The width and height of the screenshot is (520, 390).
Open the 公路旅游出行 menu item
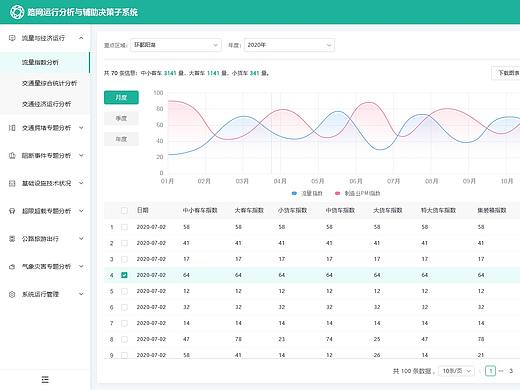click(x=45, y=239)
